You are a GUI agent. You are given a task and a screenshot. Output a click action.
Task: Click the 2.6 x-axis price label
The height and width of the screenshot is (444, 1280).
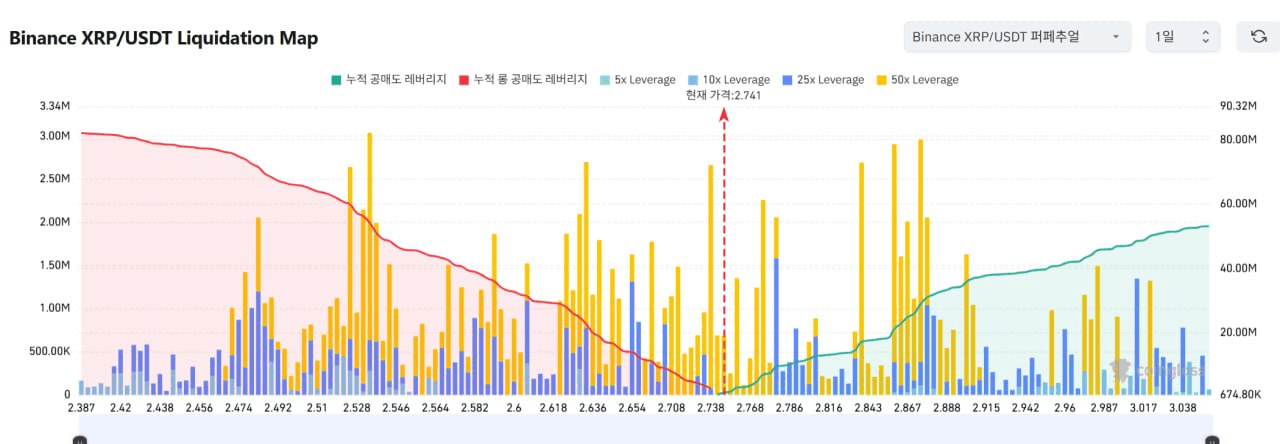pyautogui.click(x=514, y=408)
